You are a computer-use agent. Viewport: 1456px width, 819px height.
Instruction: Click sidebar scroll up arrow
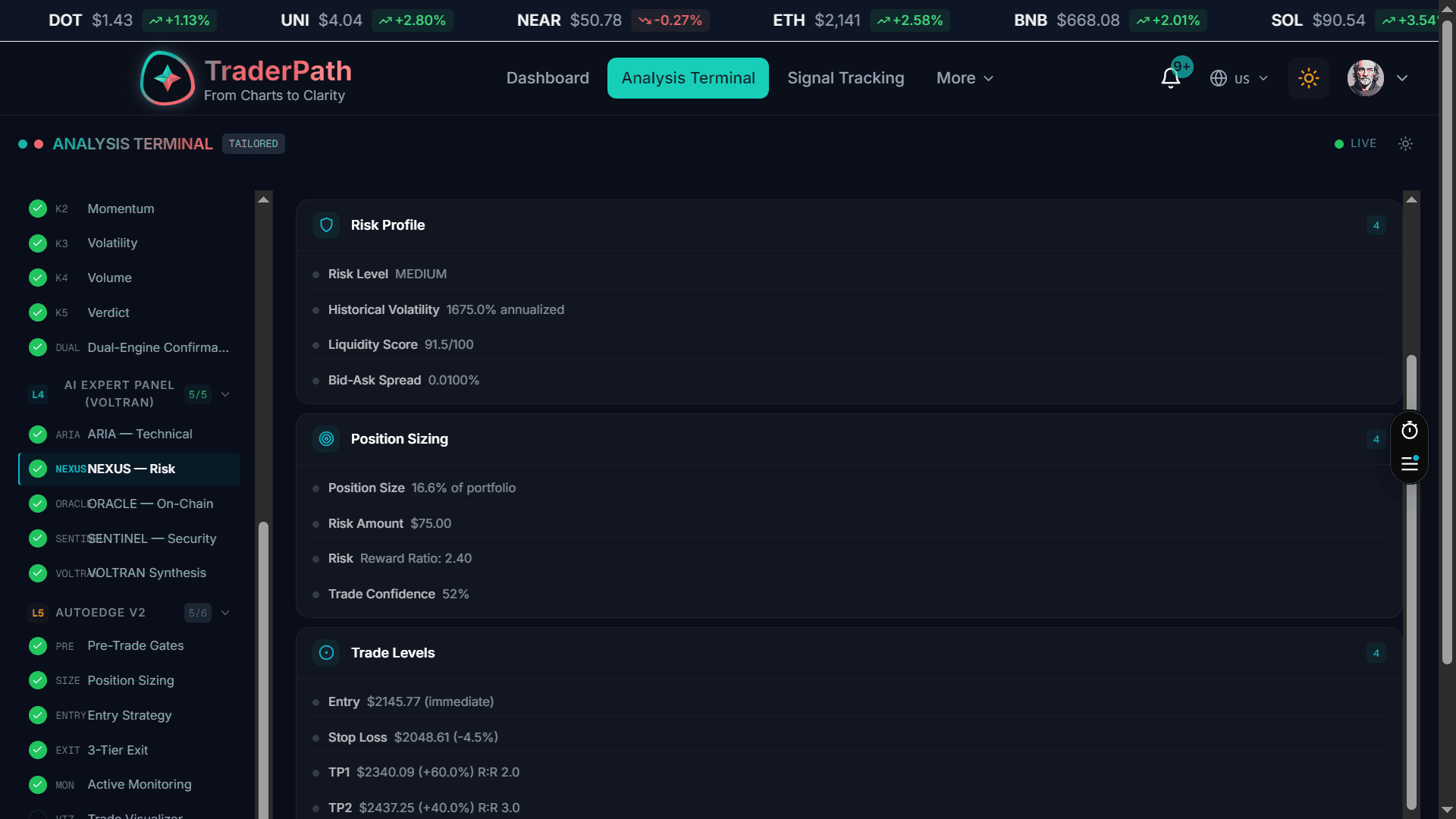263,199
